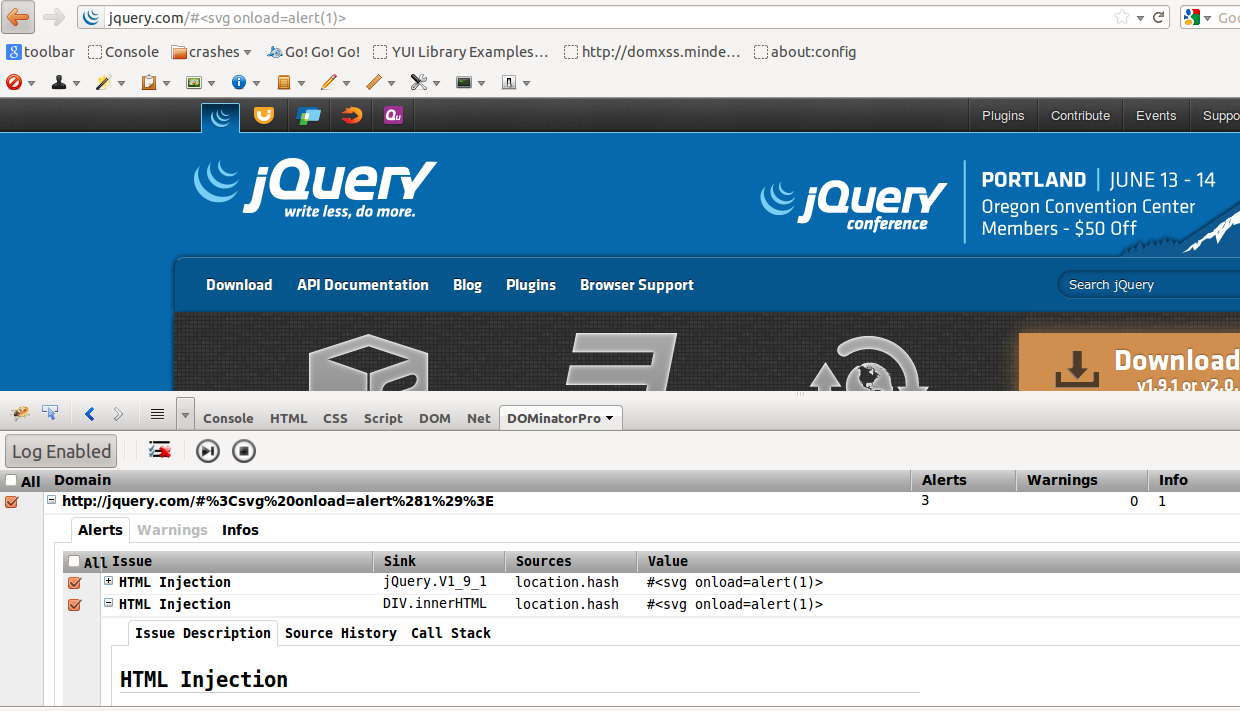Open Web Developer Outline menu (pencil icon)

click(335, 83)
